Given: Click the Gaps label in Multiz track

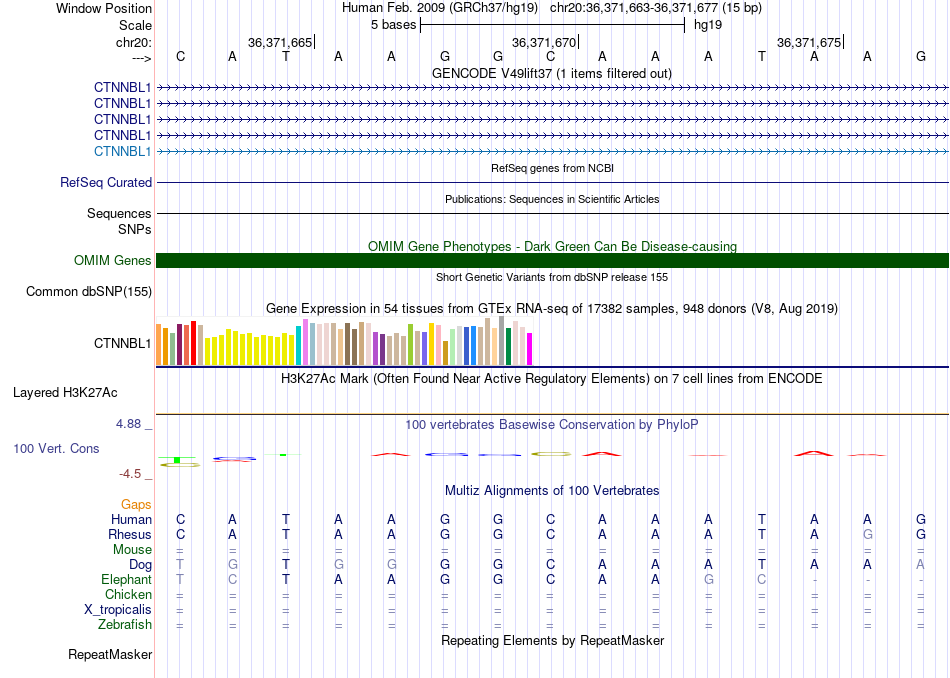Looking at the screenshot, I should [136, 504].
